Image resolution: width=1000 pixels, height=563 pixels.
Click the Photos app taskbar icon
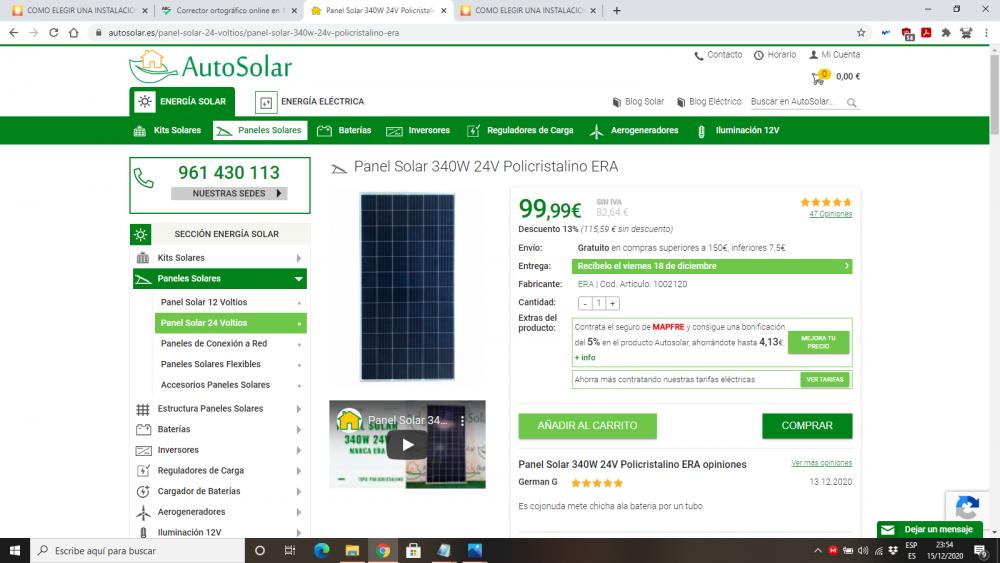pos(474,550)
